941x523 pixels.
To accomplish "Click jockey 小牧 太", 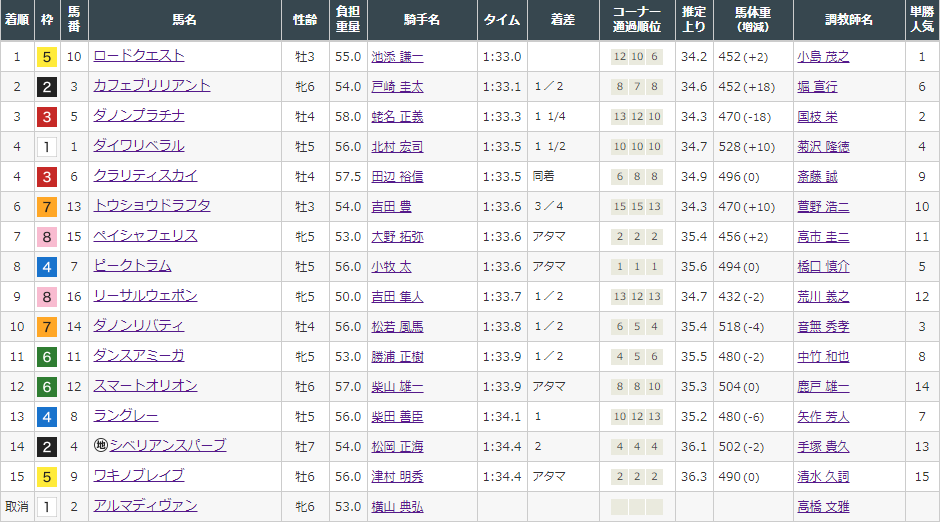I will click(x=391, y=267).
